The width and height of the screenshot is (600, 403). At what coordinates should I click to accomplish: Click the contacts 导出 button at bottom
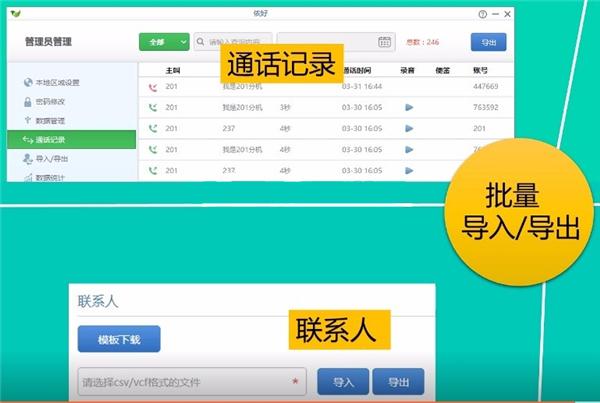pos(398,382)
